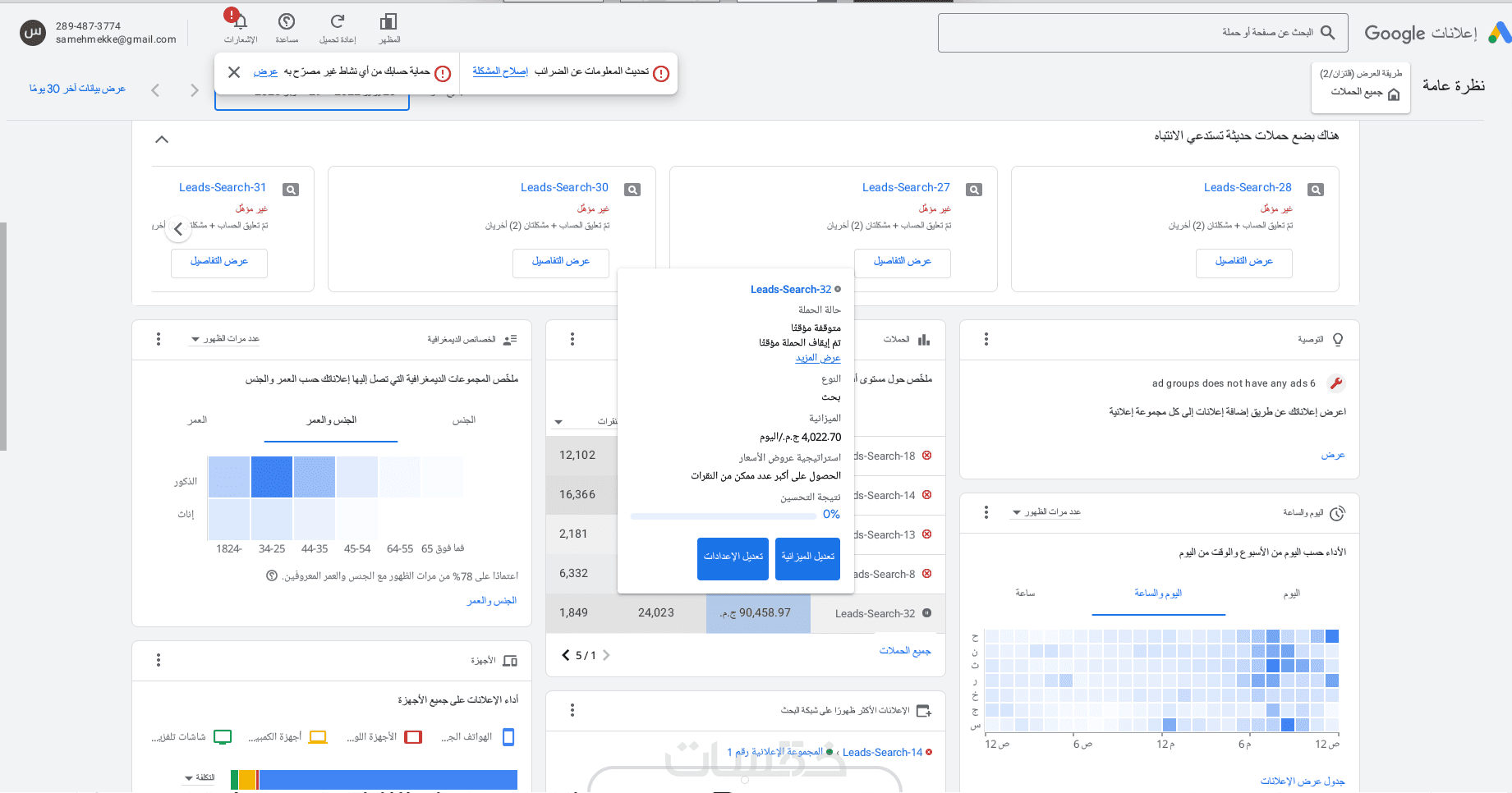Viewport: 1512px width, 793px height.
Task: Focus the page or campaign search field
Action: pos(1143,33)
